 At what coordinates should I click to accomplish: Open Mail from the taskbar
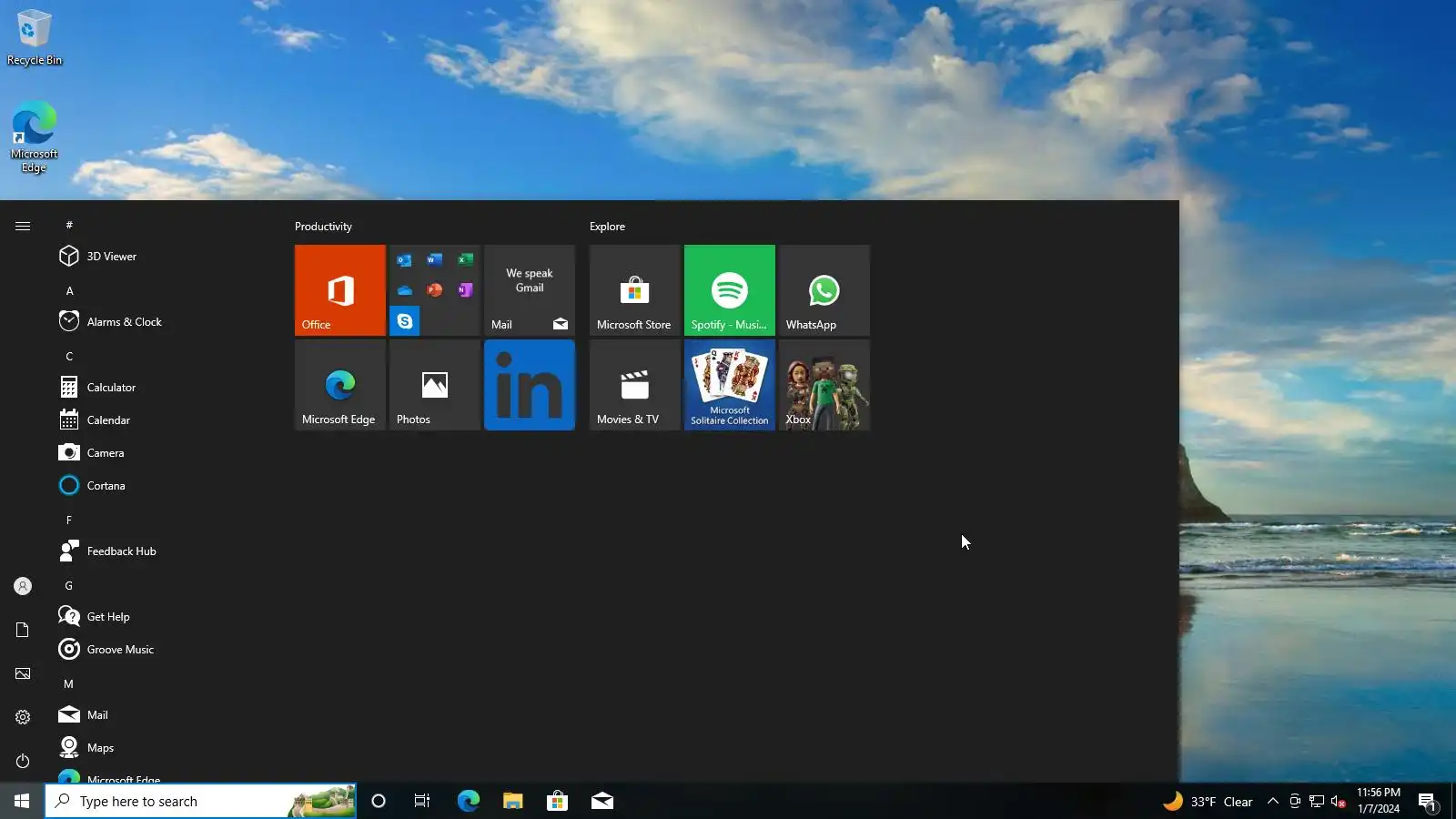[x=602, y=801]
